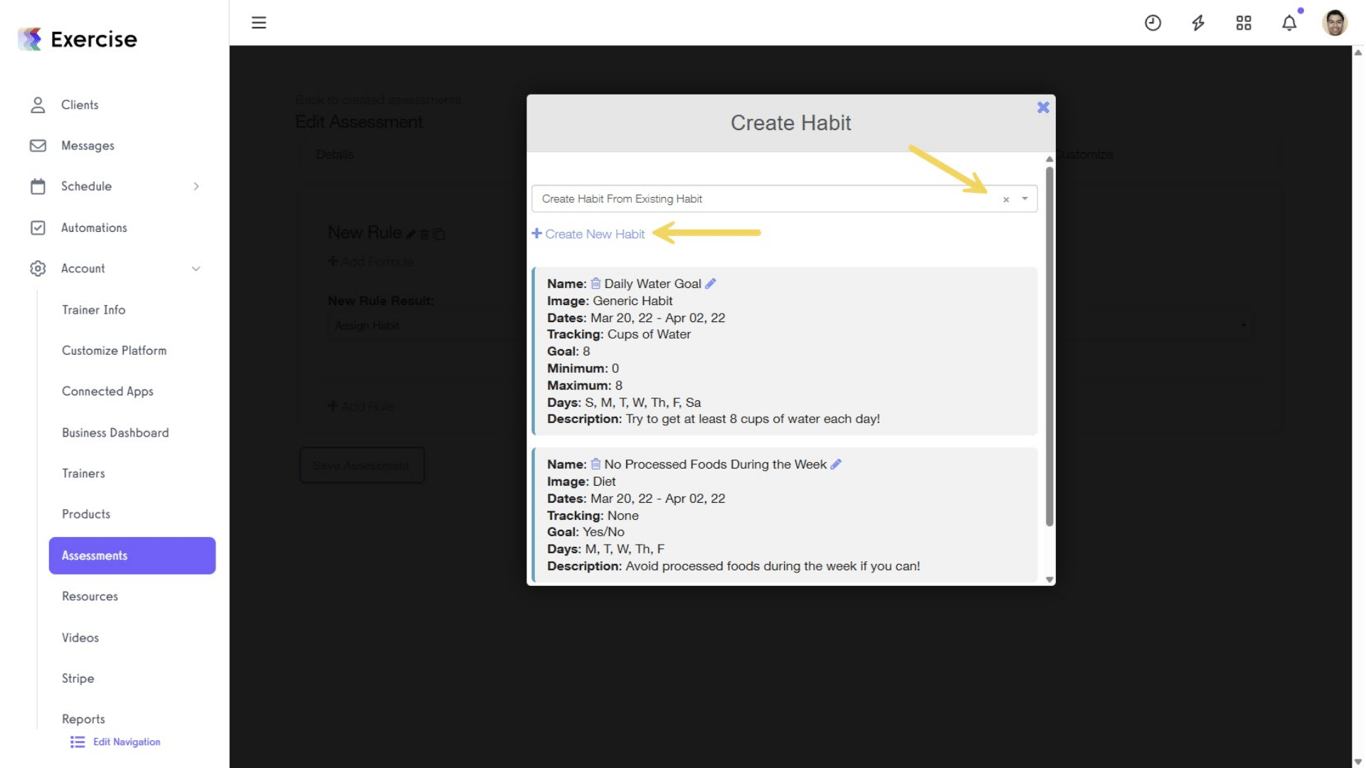Click the copy icon beside Daily Water Goal

[x=594, y=283]
